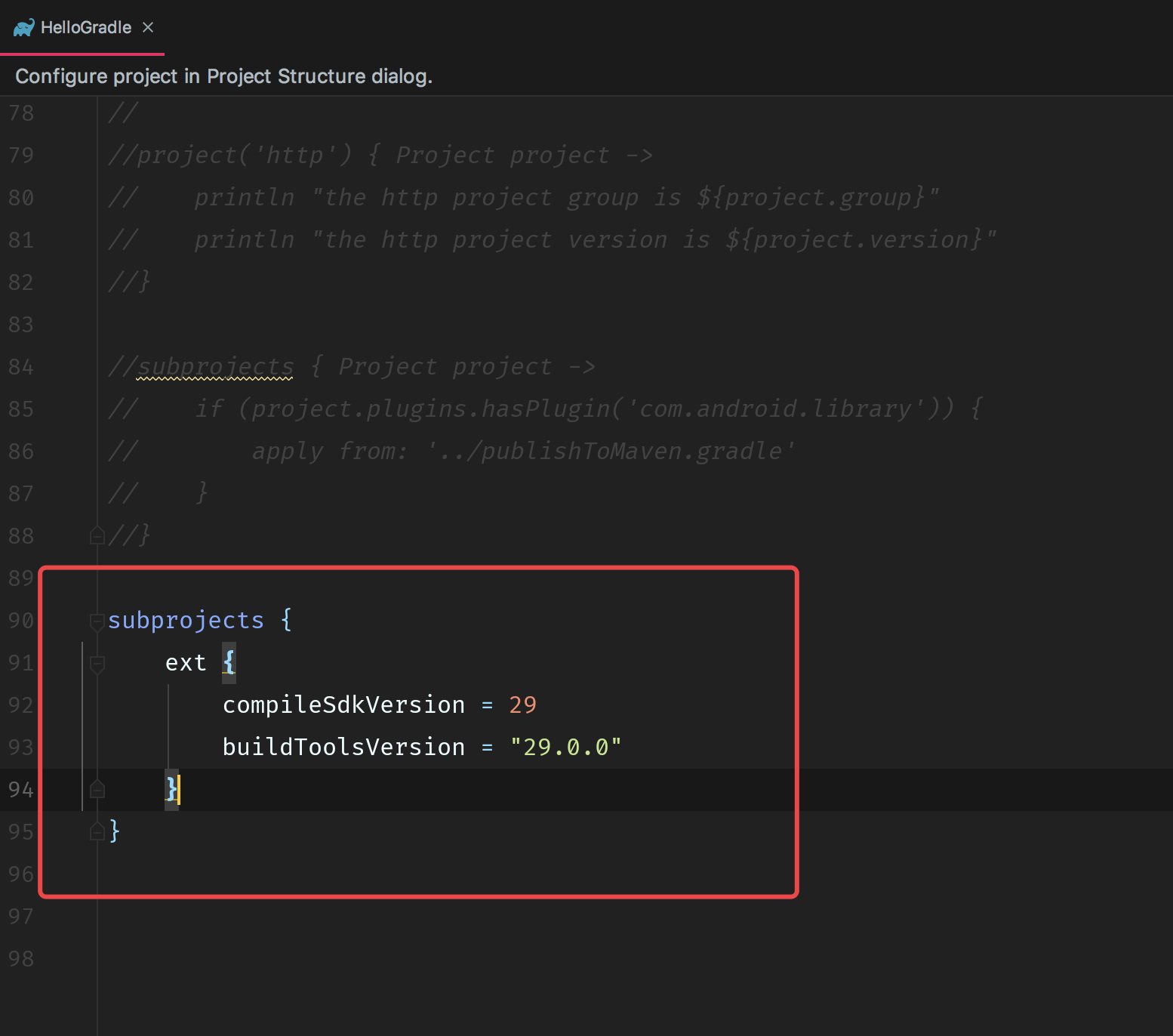Click commented hasPlugin condition on line 85
The image size is (1173, 1036).
pyautogui.click(x=545, y=409)
